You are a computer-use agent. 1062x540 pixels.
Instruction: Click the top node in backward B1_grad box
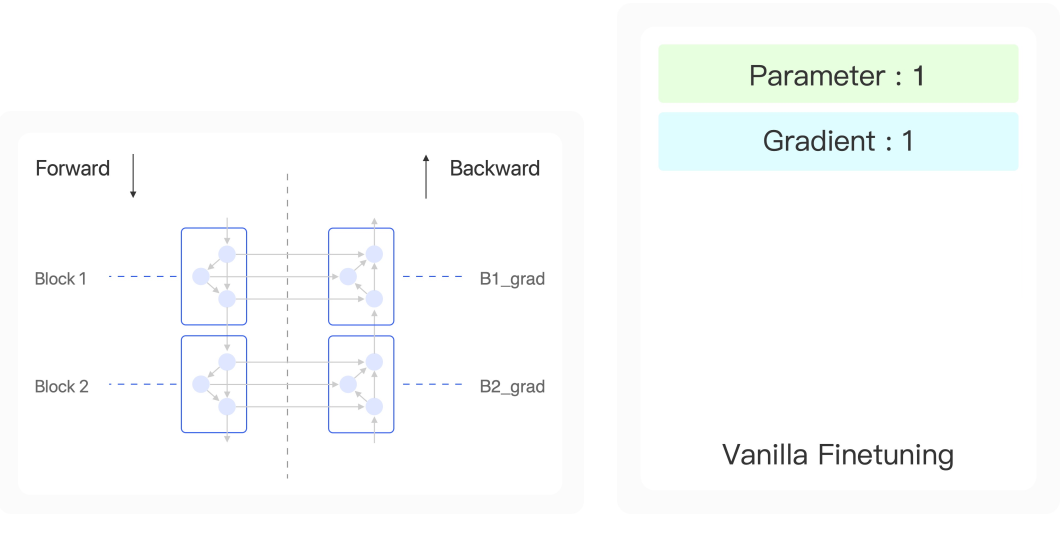[374, 254]
